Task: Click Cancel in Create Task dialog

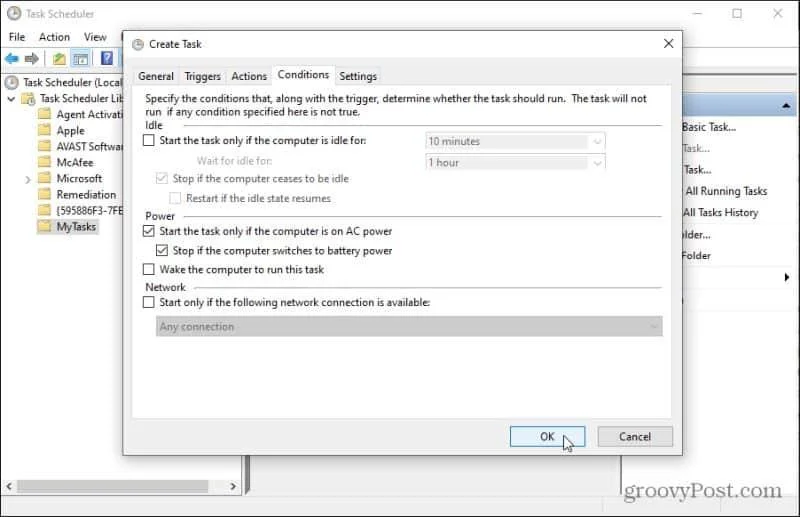Action: 635,436
